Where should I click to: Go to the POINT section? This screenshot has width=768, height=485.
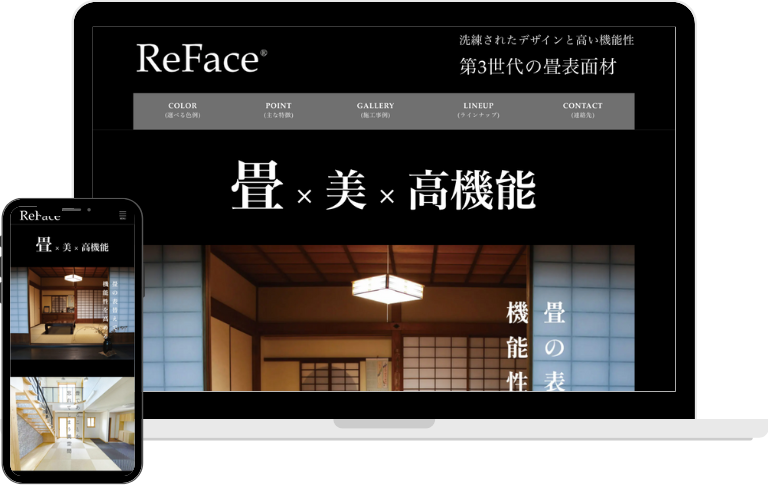click(x=279, y=110)
